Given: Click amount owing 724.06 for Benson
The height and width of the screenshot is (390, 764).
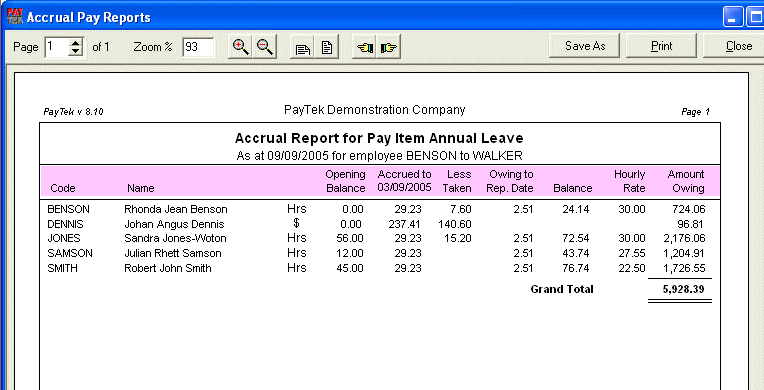Looking at the screenshot, I should coord(688,210).
